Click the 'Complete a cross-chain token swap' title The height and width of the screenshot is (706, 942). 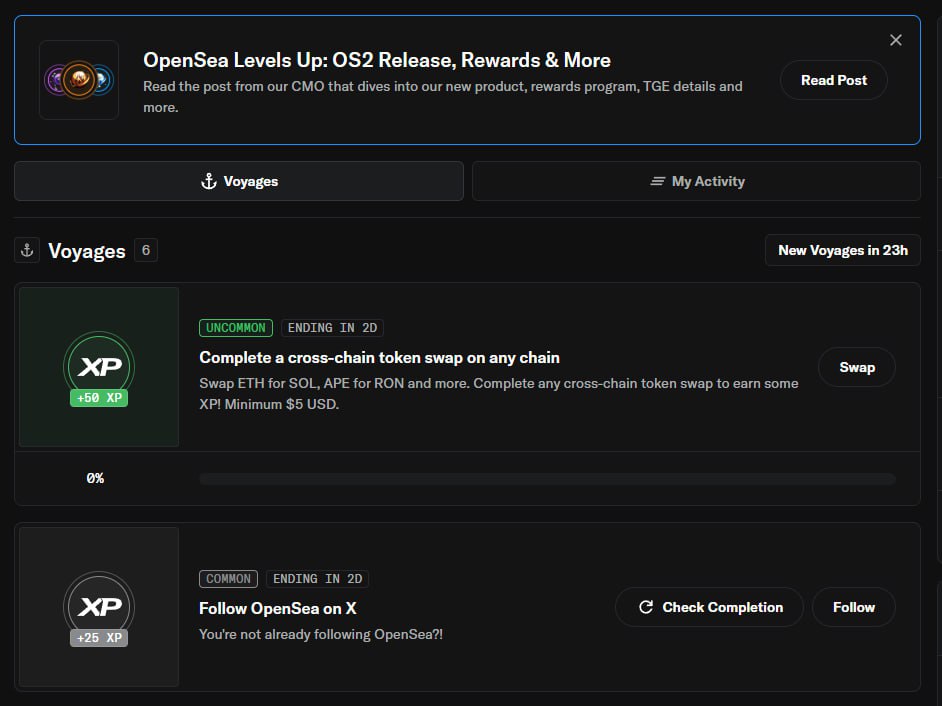click(x=379, y=358)
